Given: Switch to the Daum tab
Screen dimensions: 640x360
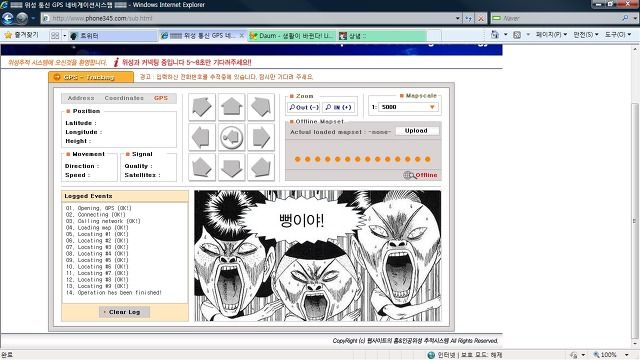Looking at the screenshot, I should click(291, 36).
